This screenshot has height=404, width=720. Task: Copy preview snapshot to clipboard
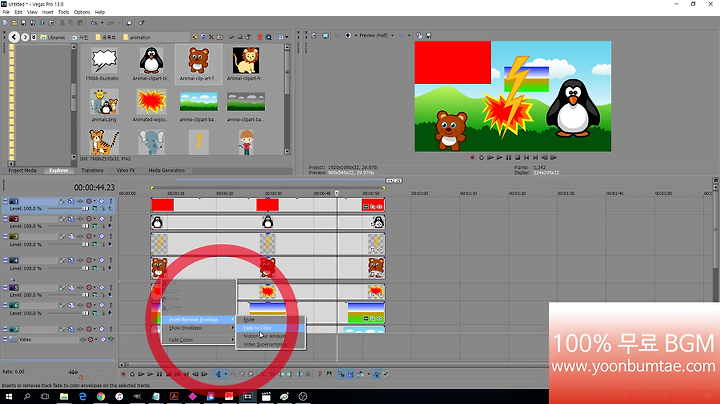(x=419, y=35)
